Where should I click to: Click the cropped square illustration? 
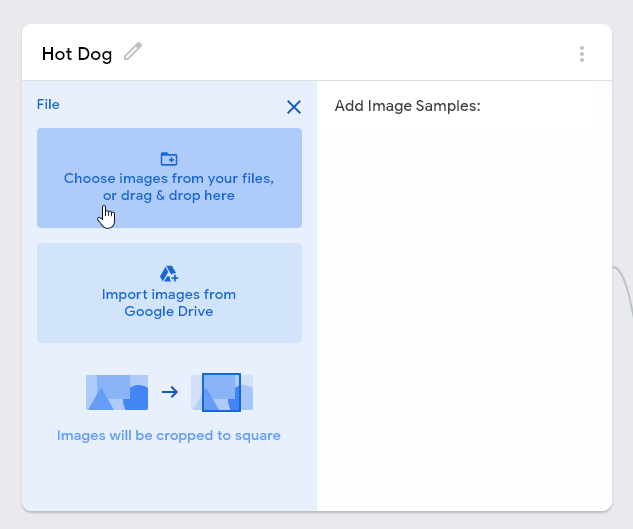click(221, 392)
